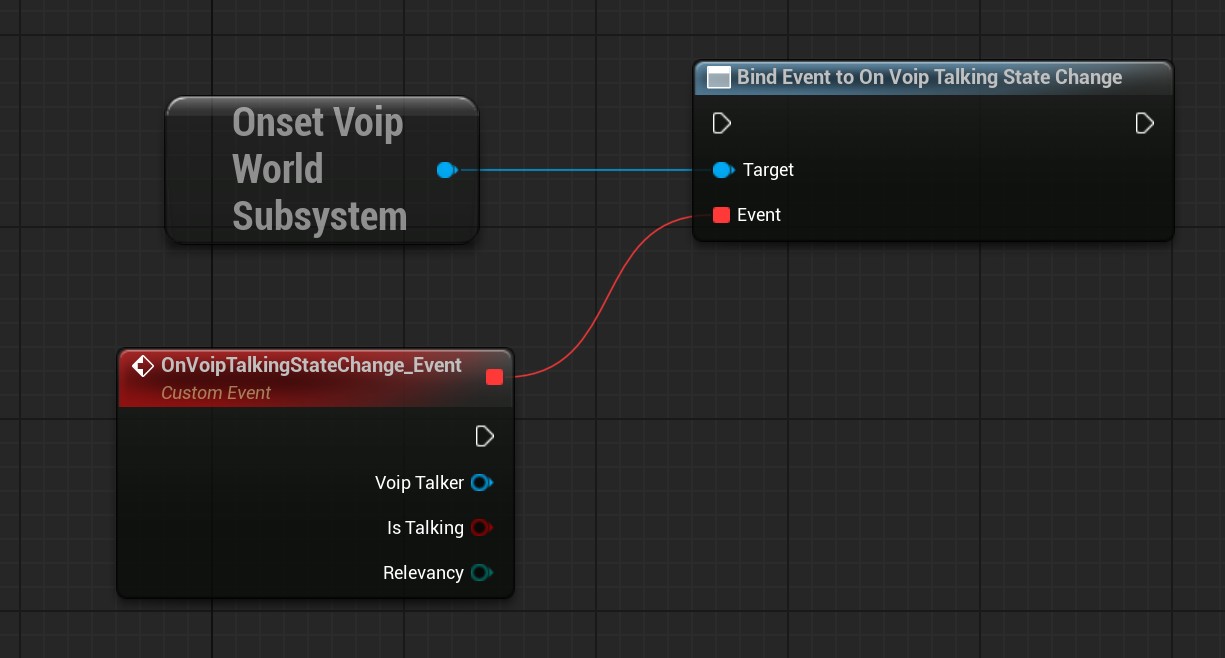Click the Event pin label
Screen dimensions: 1225x658
click(x=759, y=215)
